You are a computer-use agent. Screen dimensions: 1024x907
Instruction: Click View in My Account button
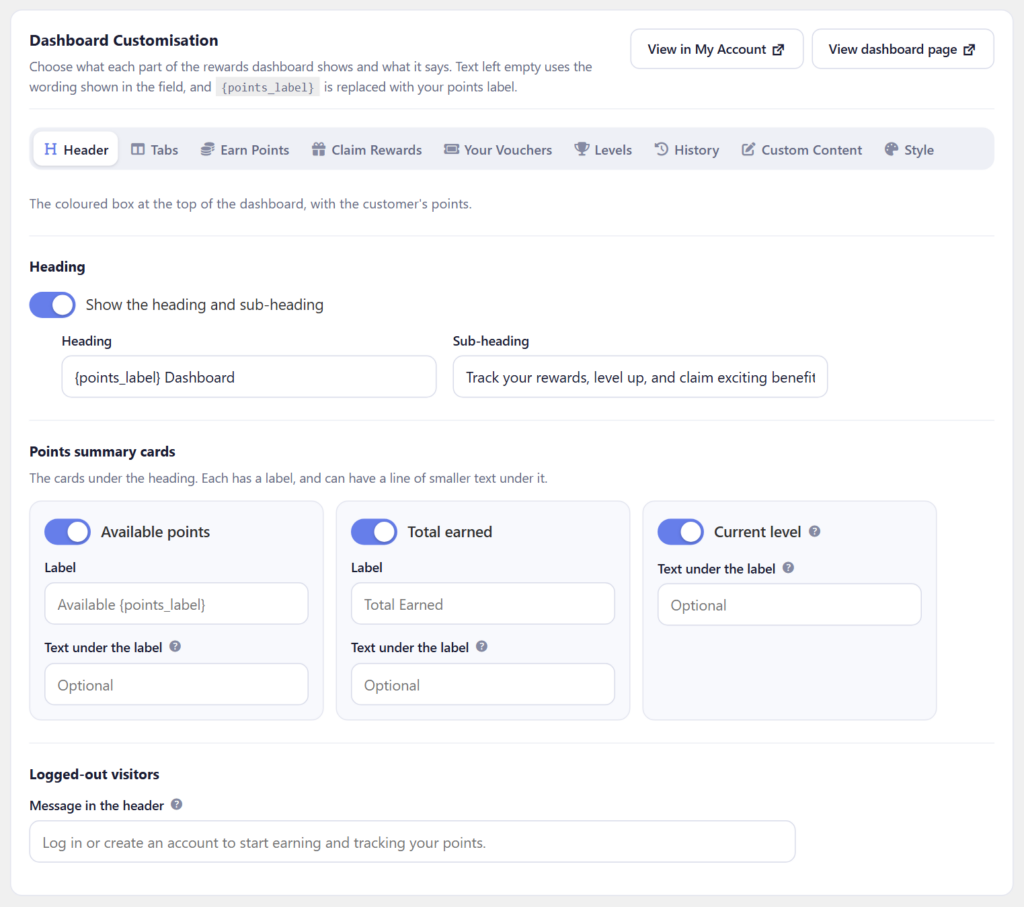click(x=716, y=49)
